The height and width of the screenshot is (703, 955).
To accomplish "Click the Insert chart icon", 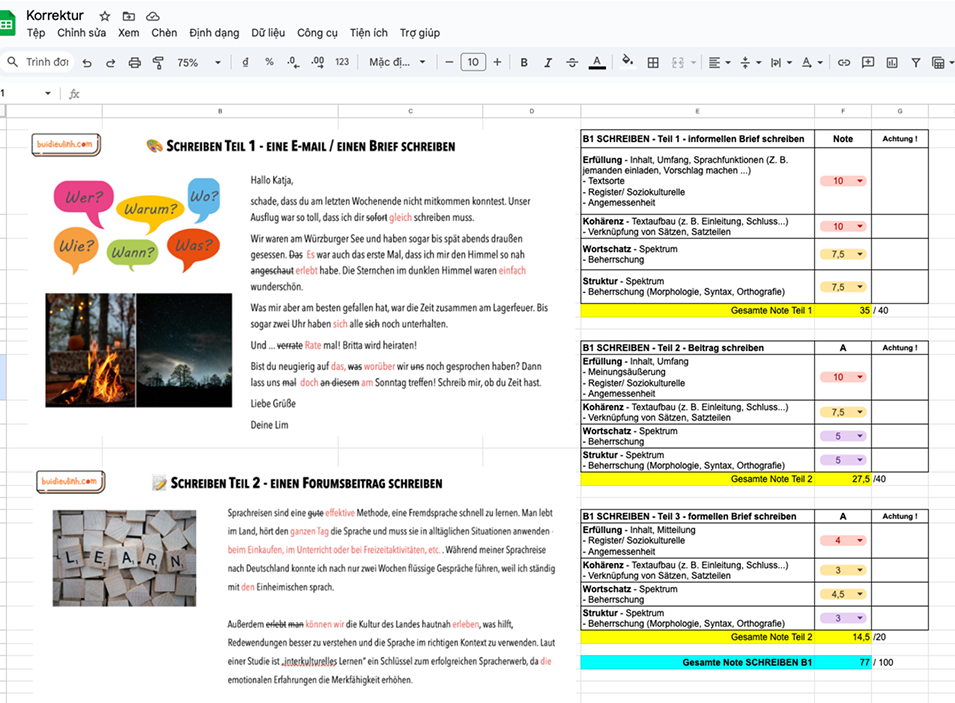I will click(x=892, y=62).
